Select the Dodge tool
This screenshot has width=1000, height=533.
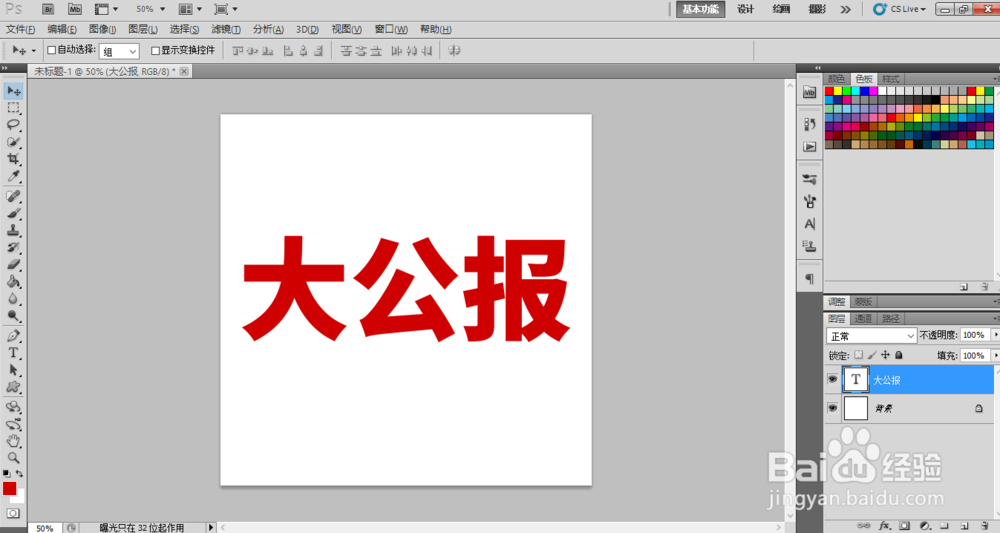click(13, 316)
